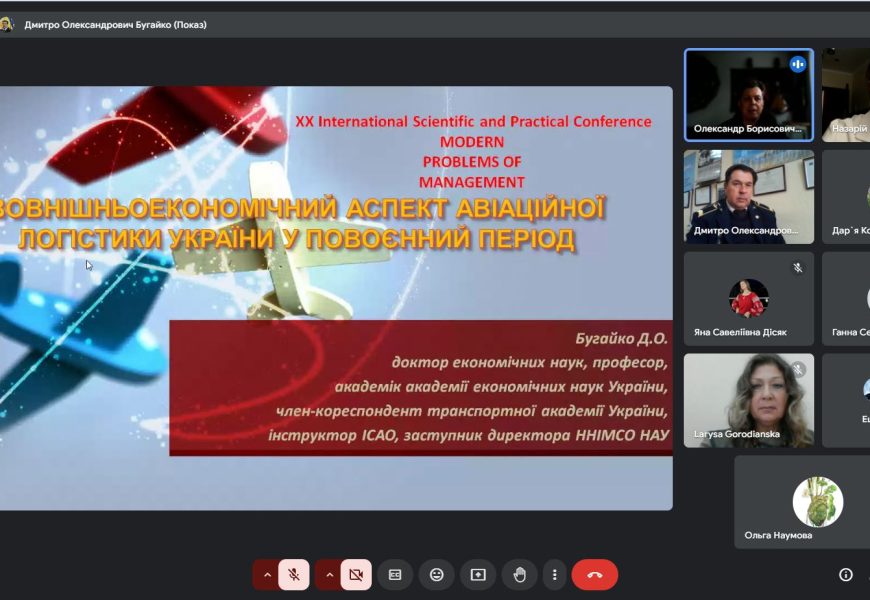Leave the call with red hang-up button
Image resolution: width=870 pixels, height=600 pixels.
pos(594,575)
